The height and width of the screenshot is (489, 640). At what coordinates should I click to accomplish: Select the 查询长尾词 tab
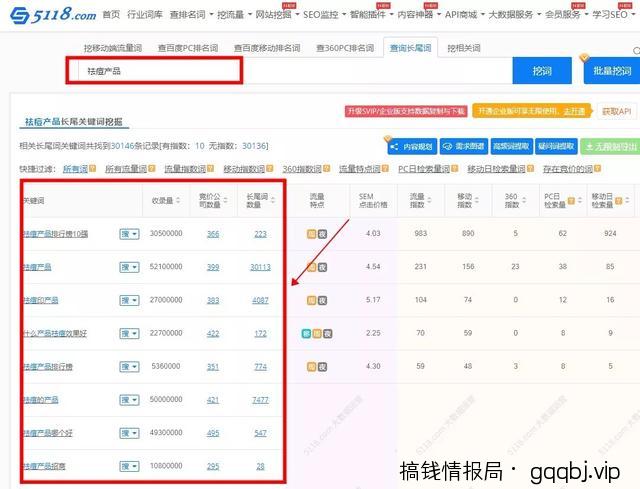tap(411, 48)
